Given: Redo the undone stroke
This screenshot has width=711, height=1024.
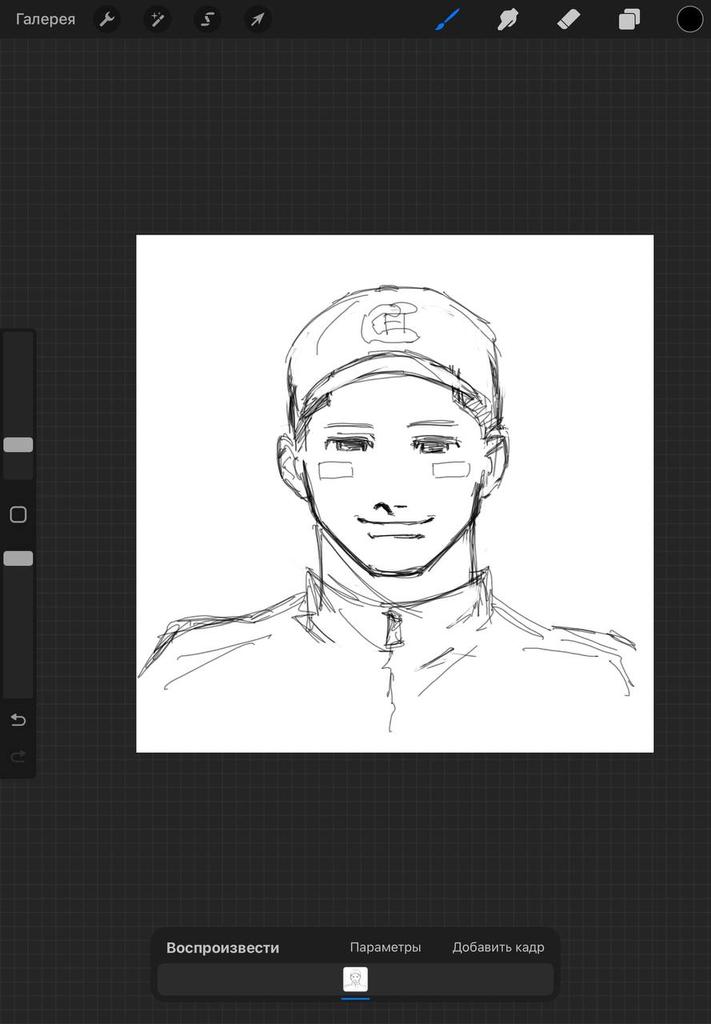Looking at the screenshot, I should [x=18, y=757].
